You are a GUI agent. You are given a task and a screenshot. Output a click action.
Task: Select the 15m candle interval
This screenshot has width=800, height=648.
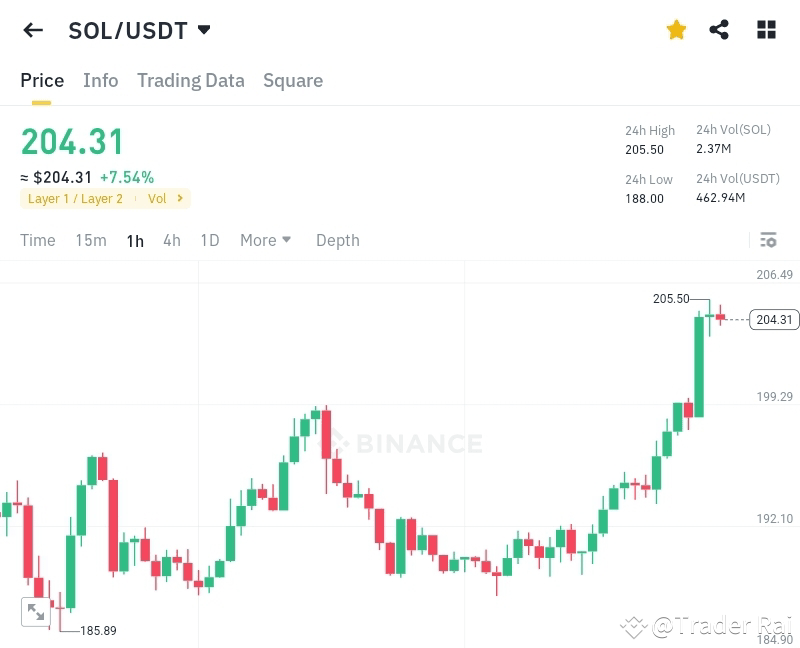coord(90,240)
